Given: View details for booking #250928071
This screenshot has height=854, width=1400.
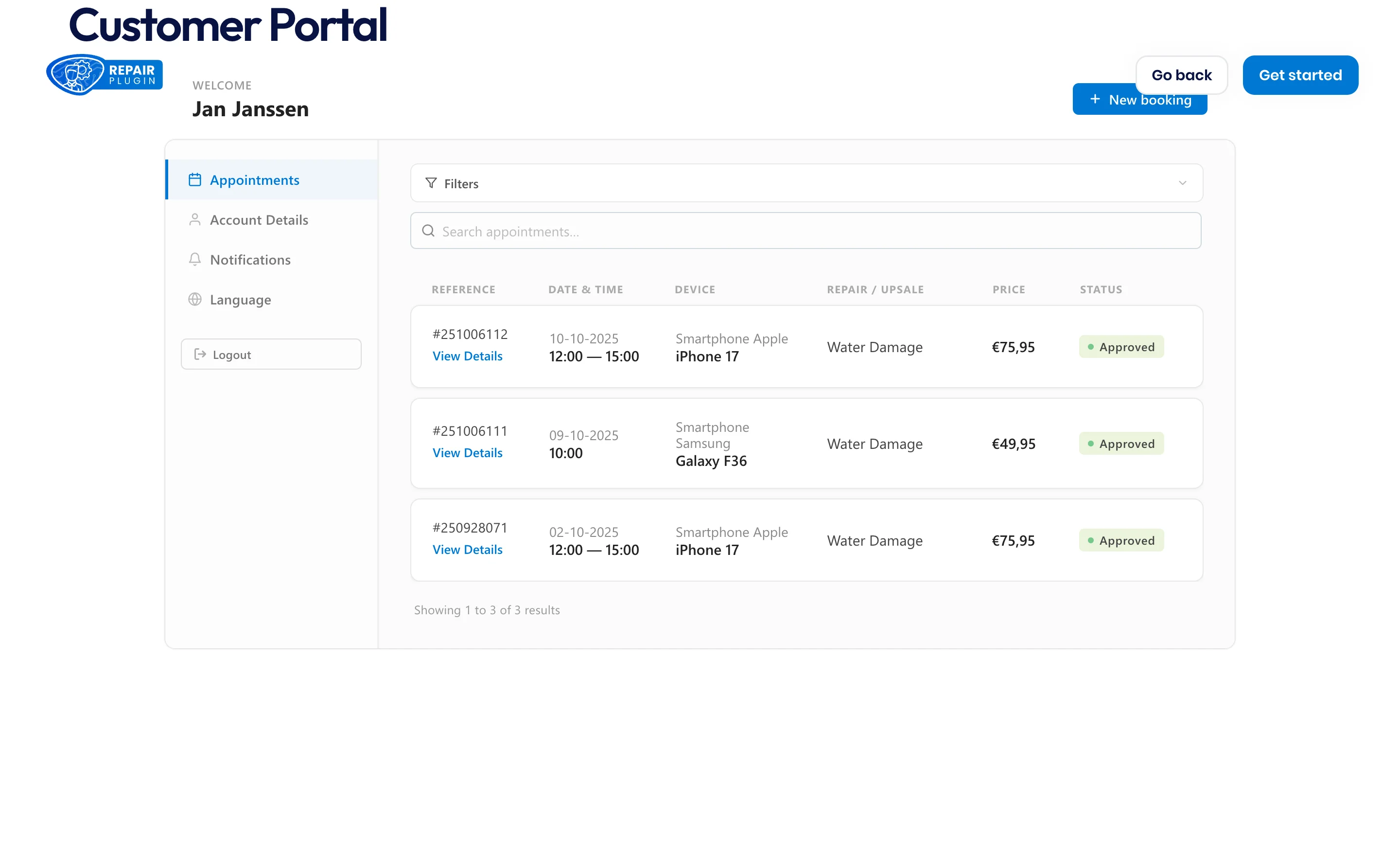Looking at the screenshot, I should click(468, 549).
